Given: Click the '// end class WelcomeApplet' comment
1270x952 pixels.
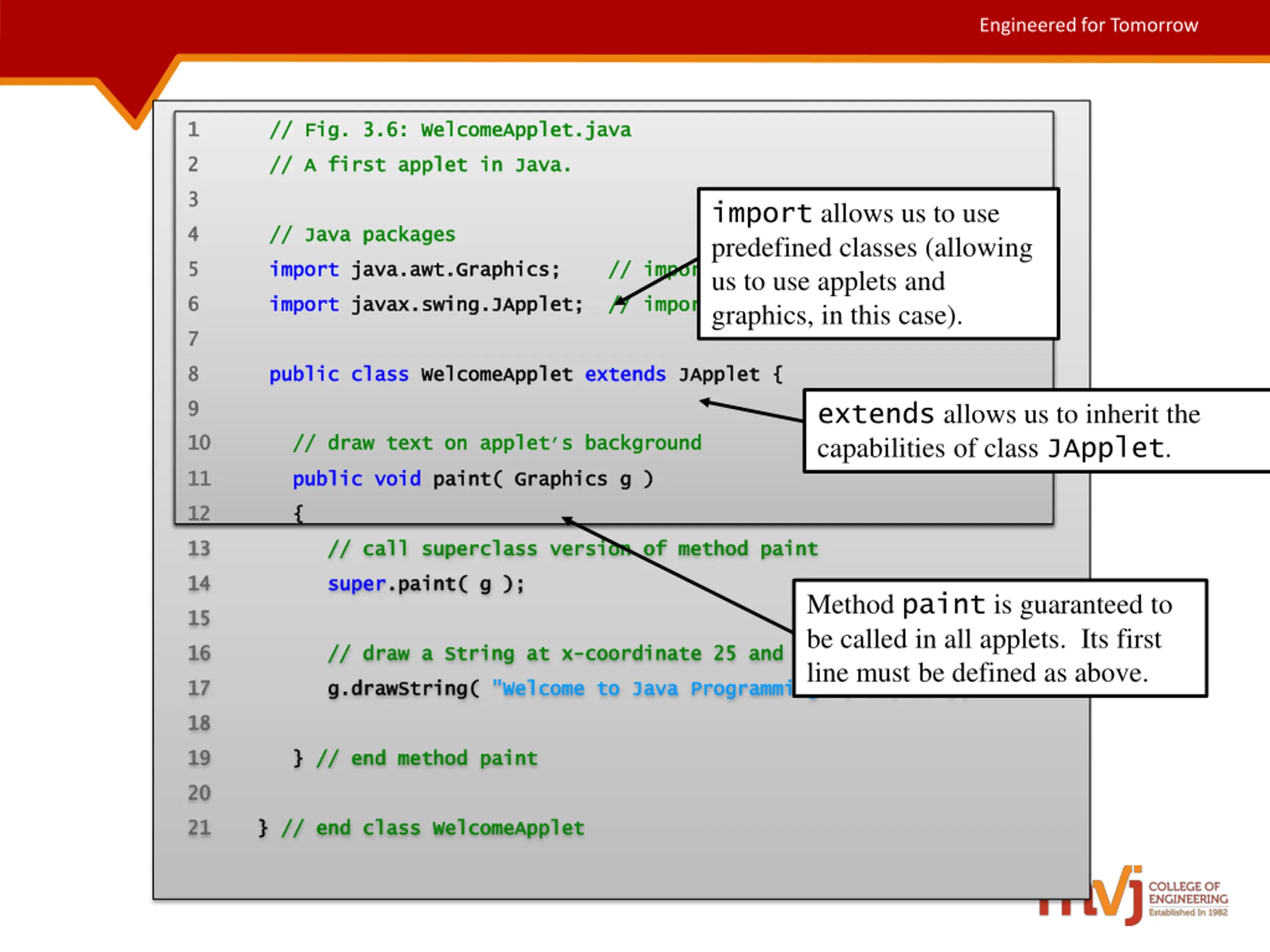Looking at the screenshot, I should coord(432,828).
